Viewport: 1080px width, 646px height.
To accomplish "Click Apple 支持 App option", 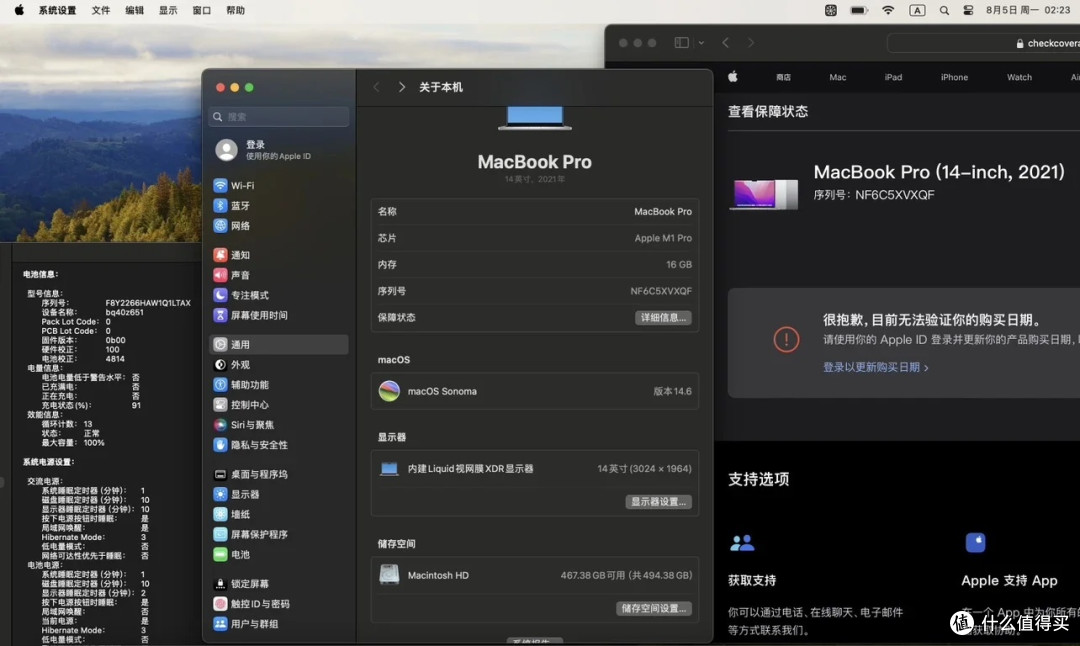I will point(1009,581).
